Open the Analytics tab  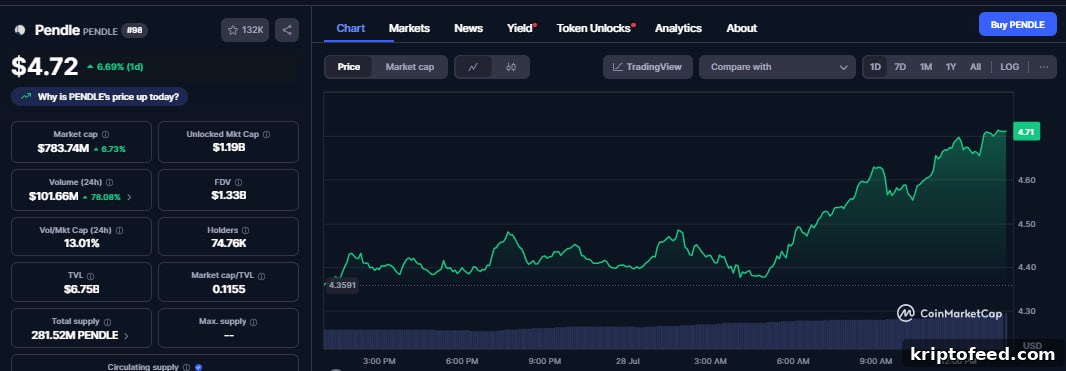(678, 28)
